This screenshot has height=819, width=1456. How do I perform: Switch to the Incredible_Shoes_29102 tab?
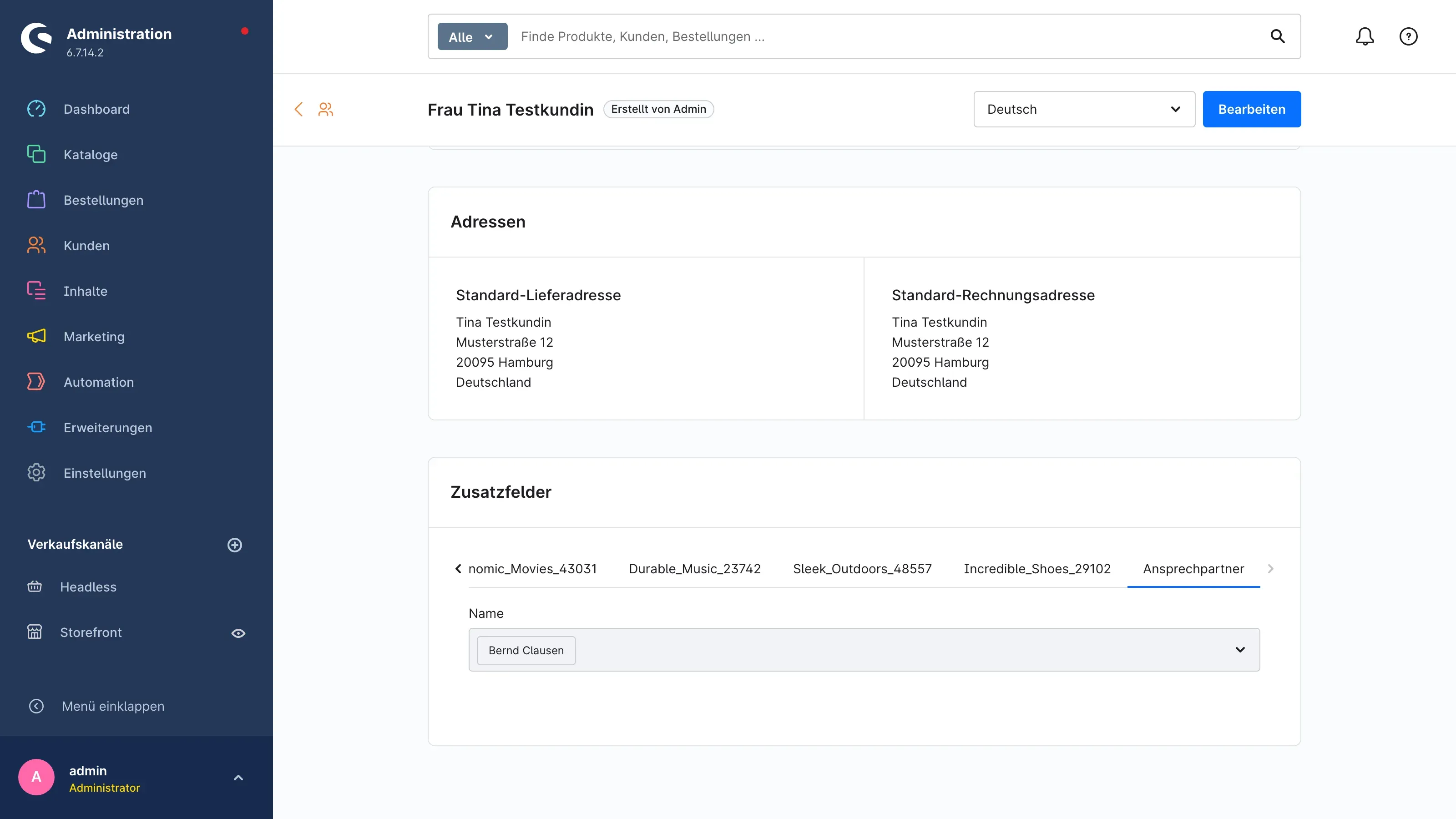[x=1037, y=569]
